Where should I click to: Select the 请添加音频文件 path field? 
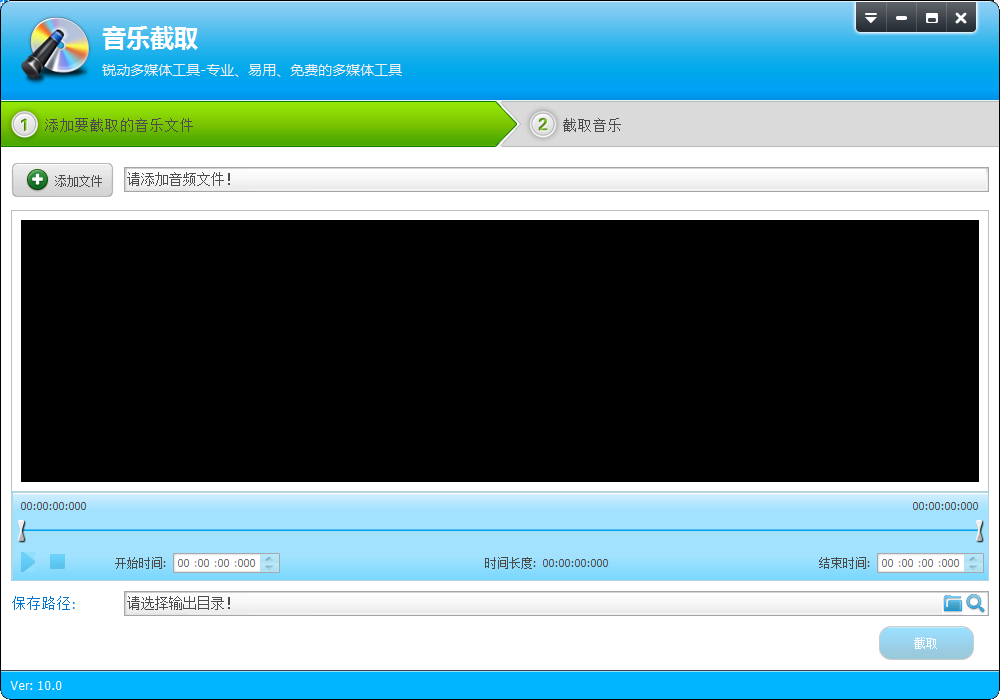click(x=555, y=180)
